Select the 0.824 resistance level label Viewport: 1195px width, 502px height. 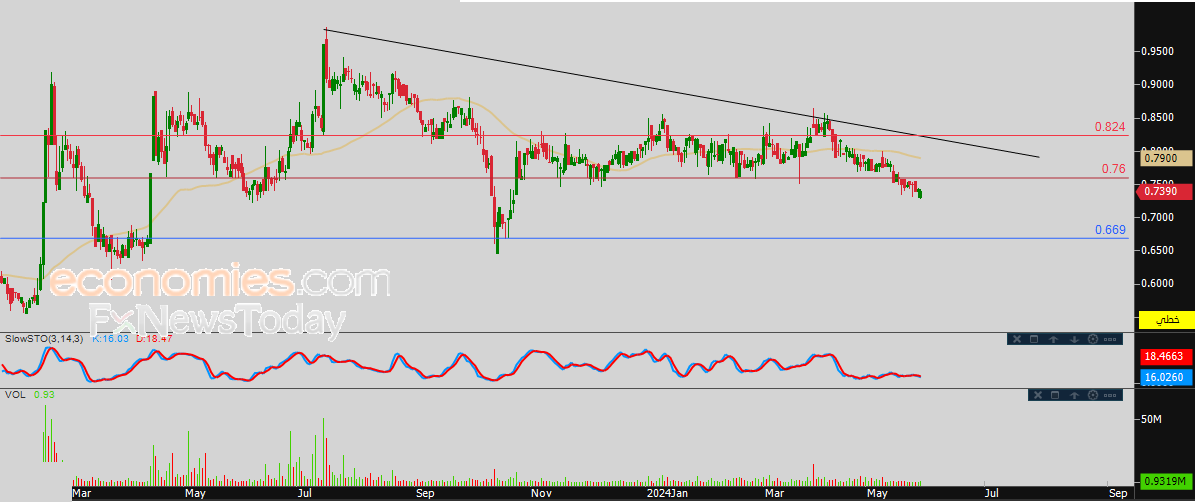coord(1110,126)
